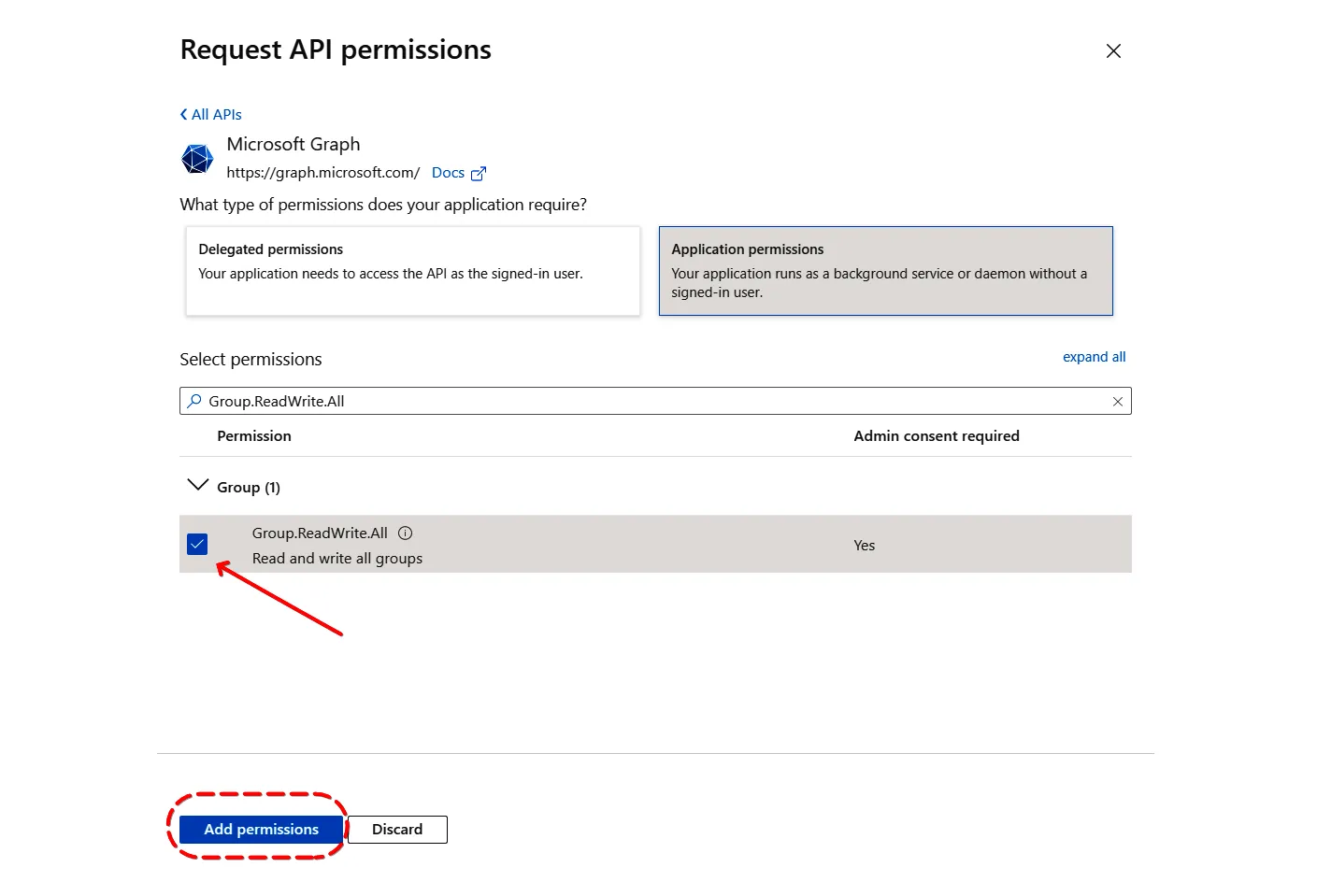The height and width of the screenshot is (896, 1317).
Task: Click the external link icon beside Docs
Action: [x=479, y=174]
